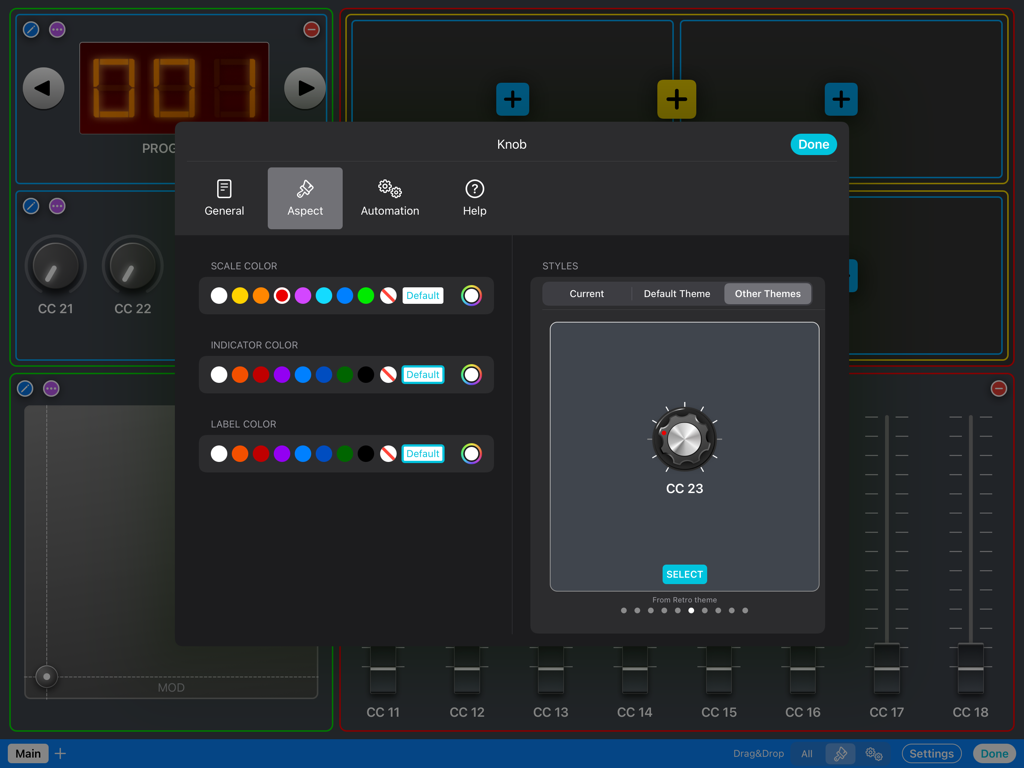Switch styles view to Current

point(587,293)
